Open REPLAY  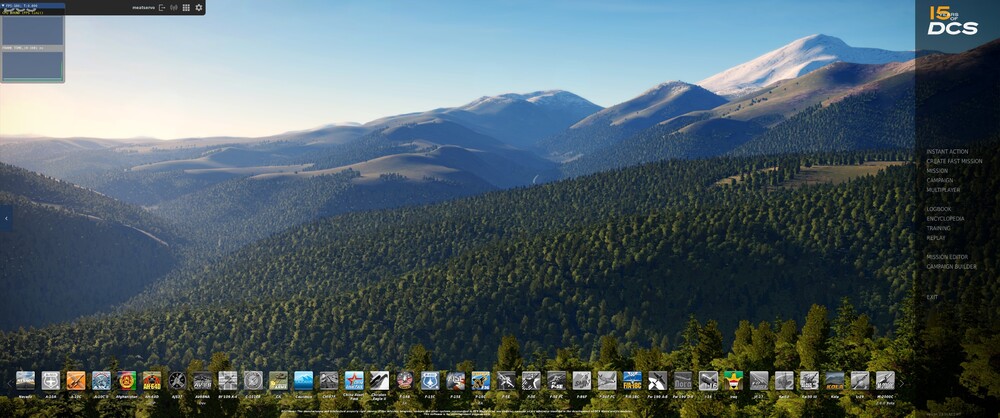click(936, 238)
